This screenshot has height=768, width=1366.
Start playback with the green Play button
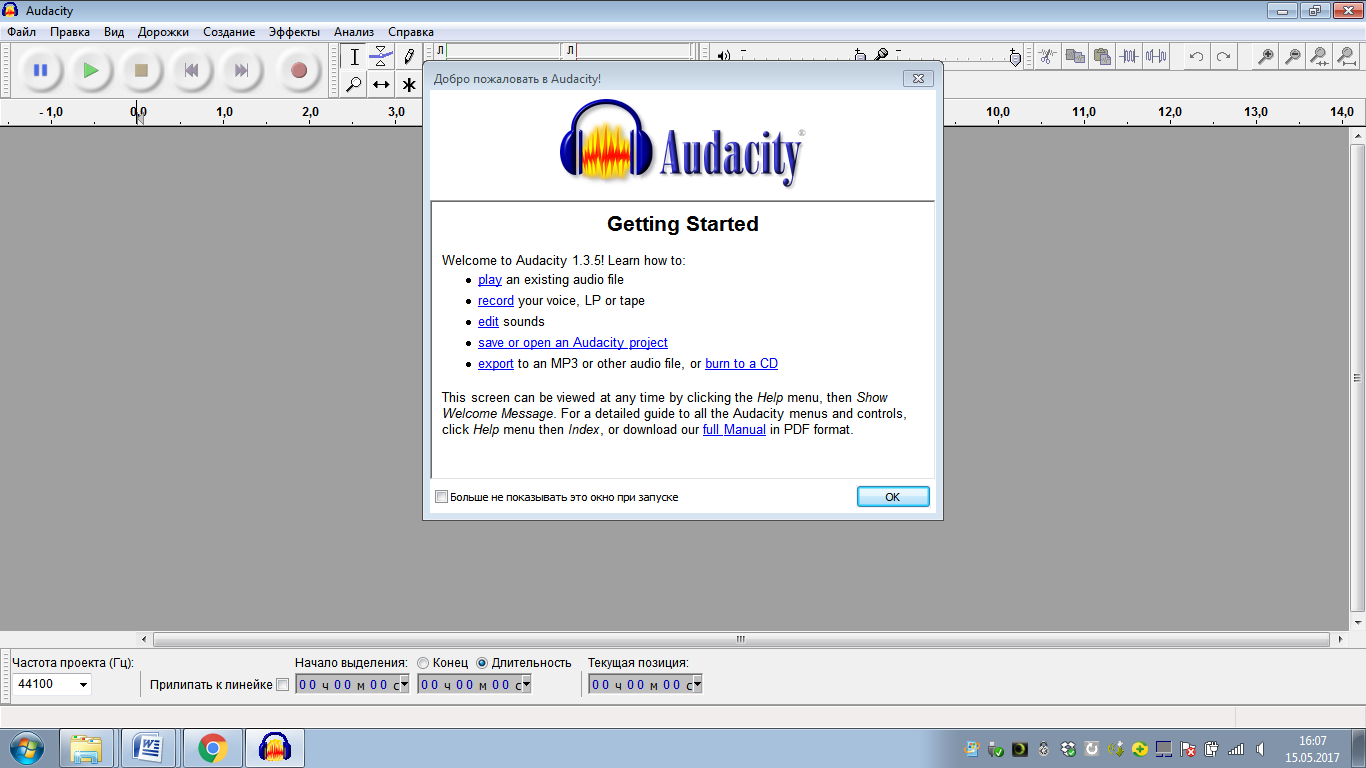pyautogui.click(x=91, y=70)
